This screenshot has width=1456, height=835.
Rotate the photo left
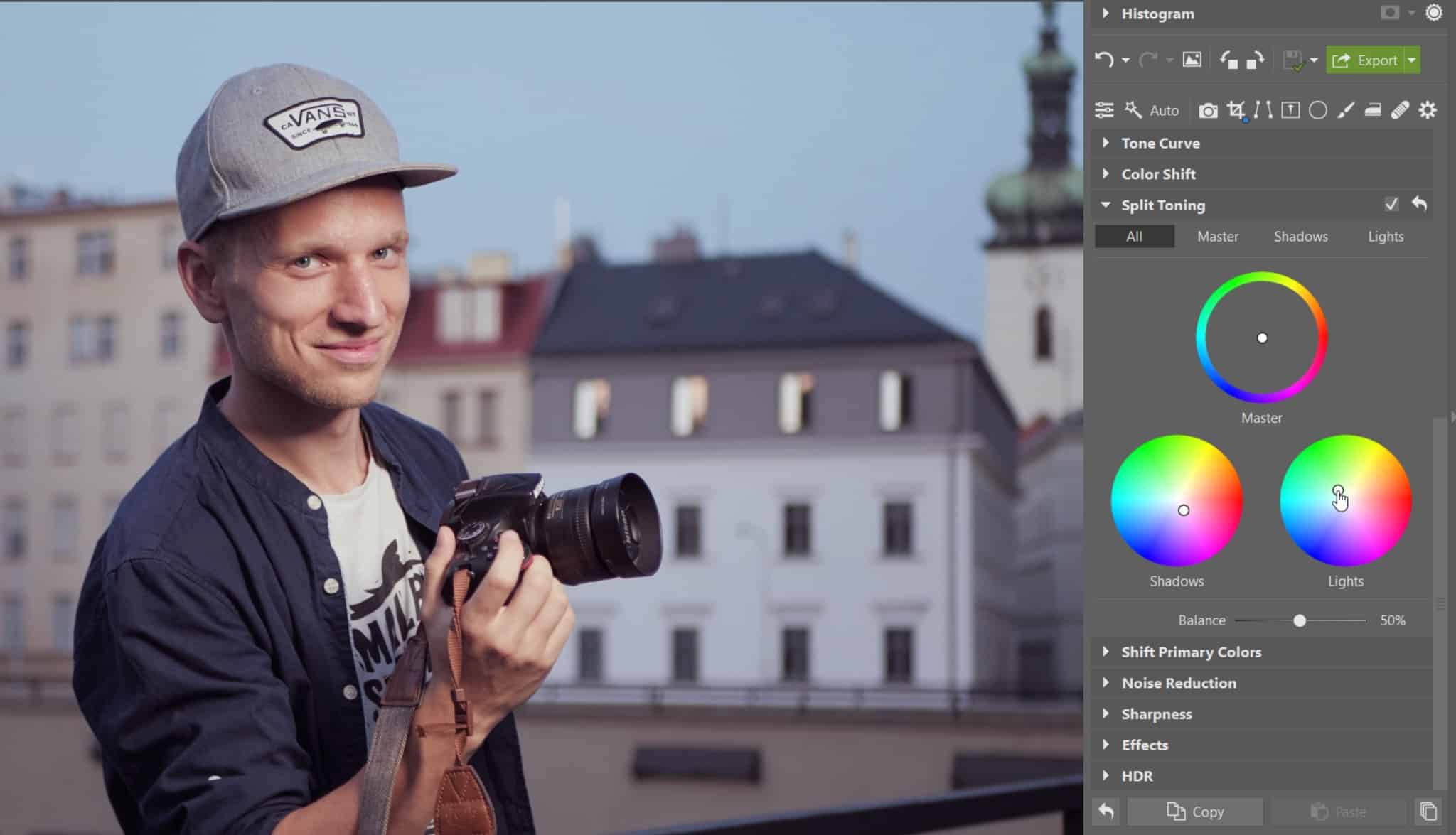(x=1229, y=60)
